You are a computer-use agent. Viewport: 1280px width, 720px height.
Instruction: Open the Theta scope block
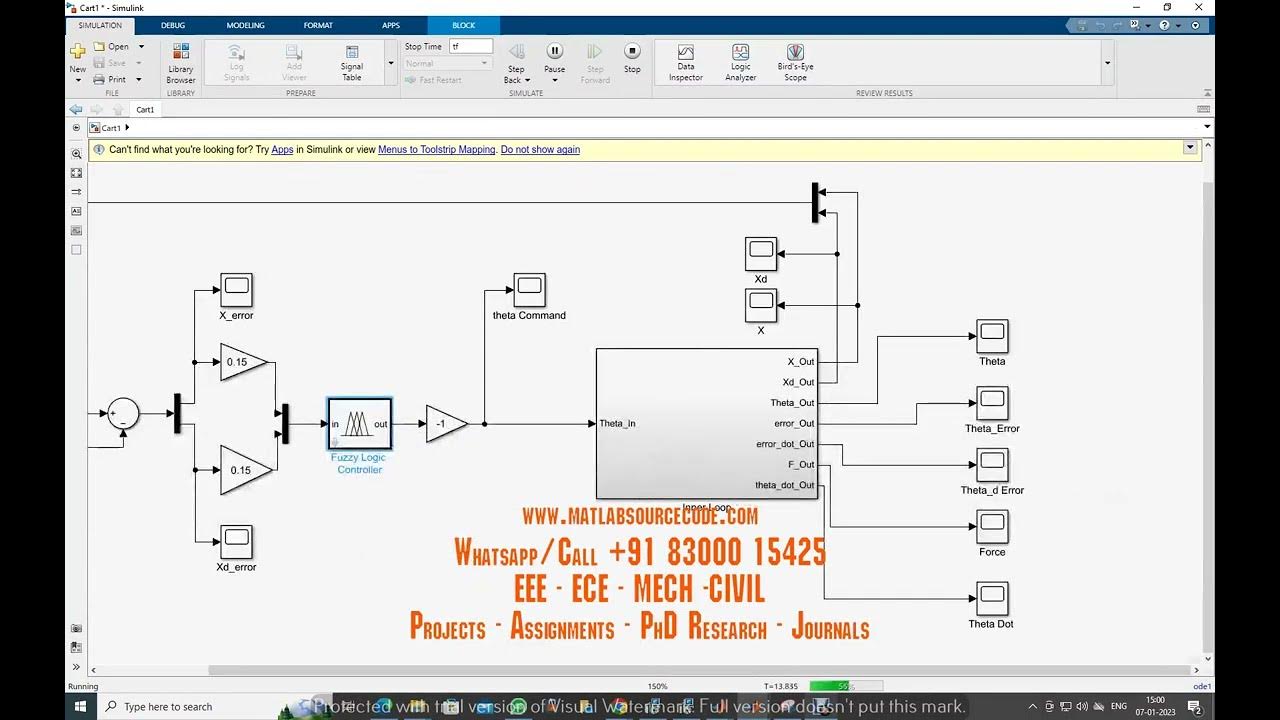pos(992,336)
